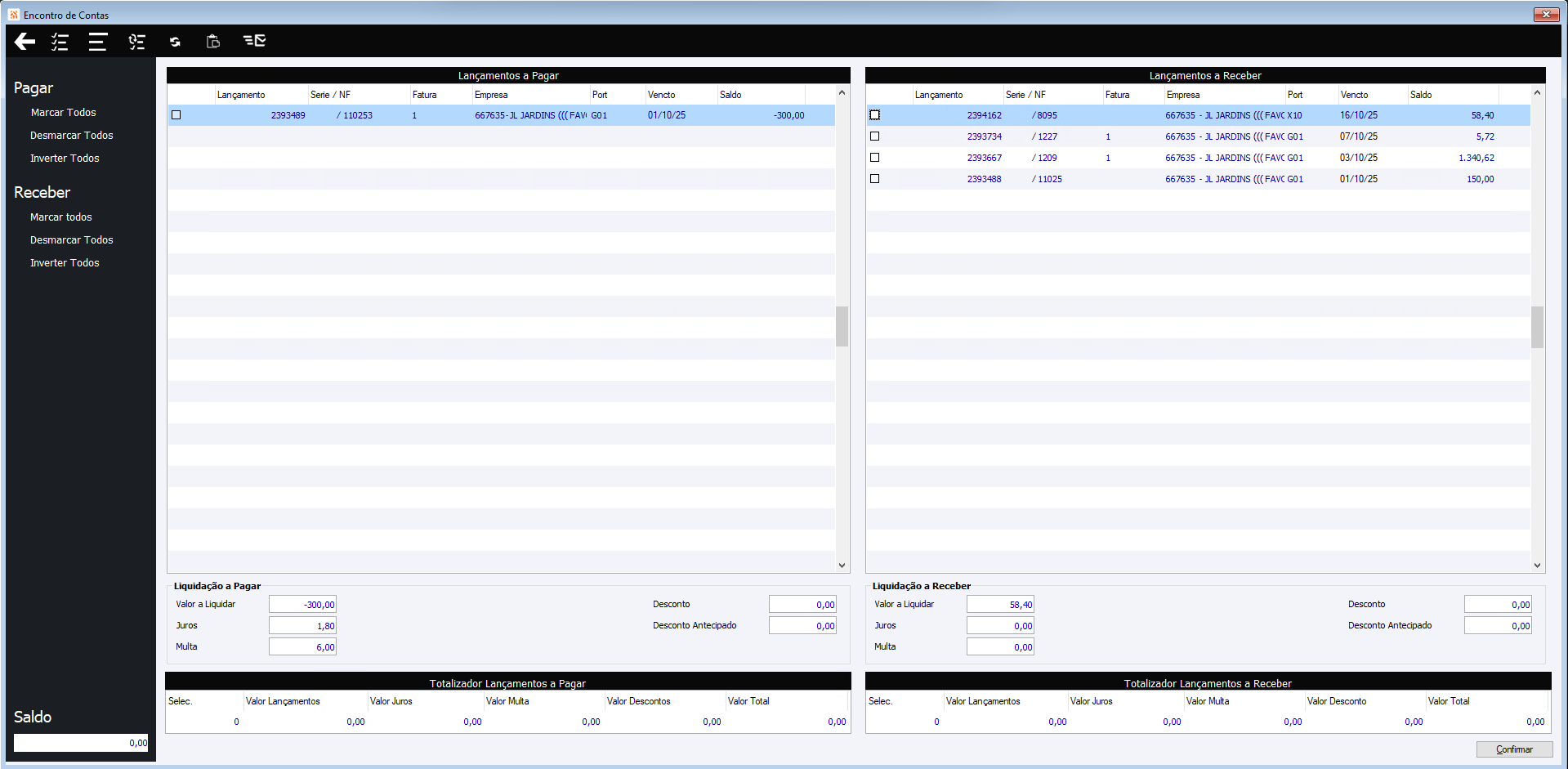Select receivable entry number 2394162
1568x769 pixels.
pos(985,116)
